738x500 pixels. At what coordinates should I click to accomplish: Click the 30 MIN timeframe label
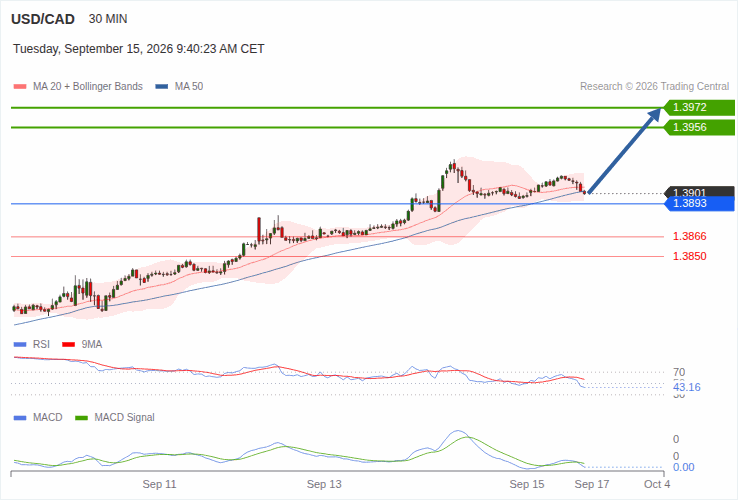108,19
